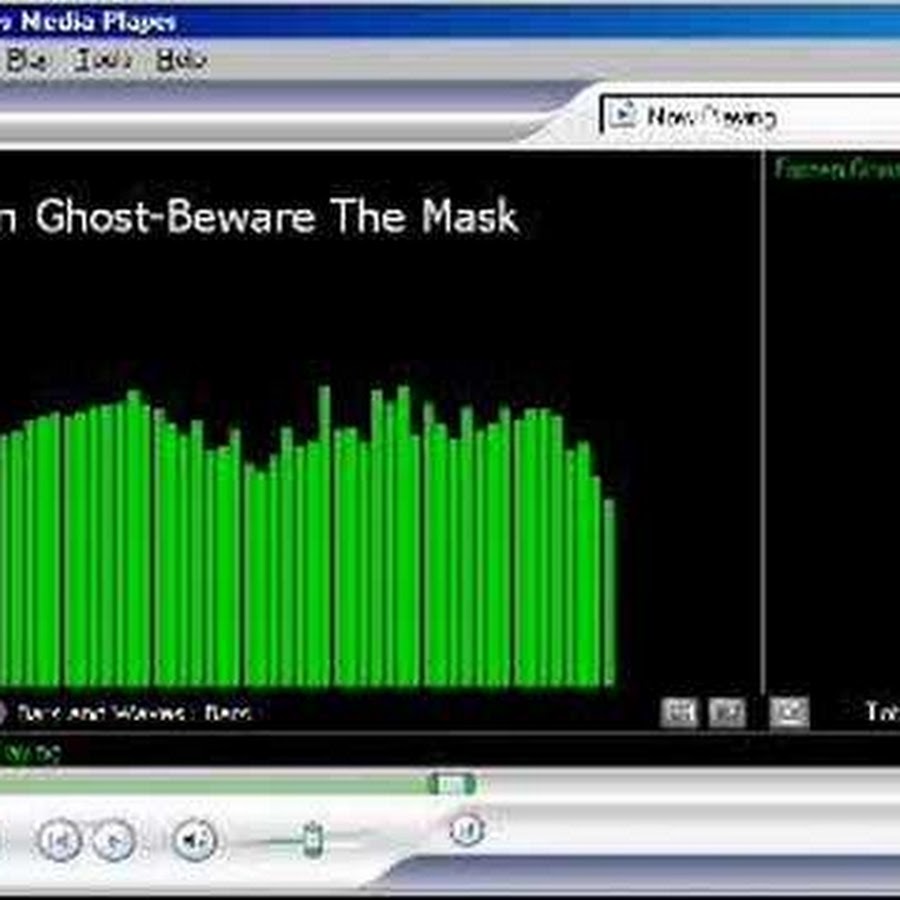
Task: Click the Media Player window title bar
Action: (x=450, y=22)
